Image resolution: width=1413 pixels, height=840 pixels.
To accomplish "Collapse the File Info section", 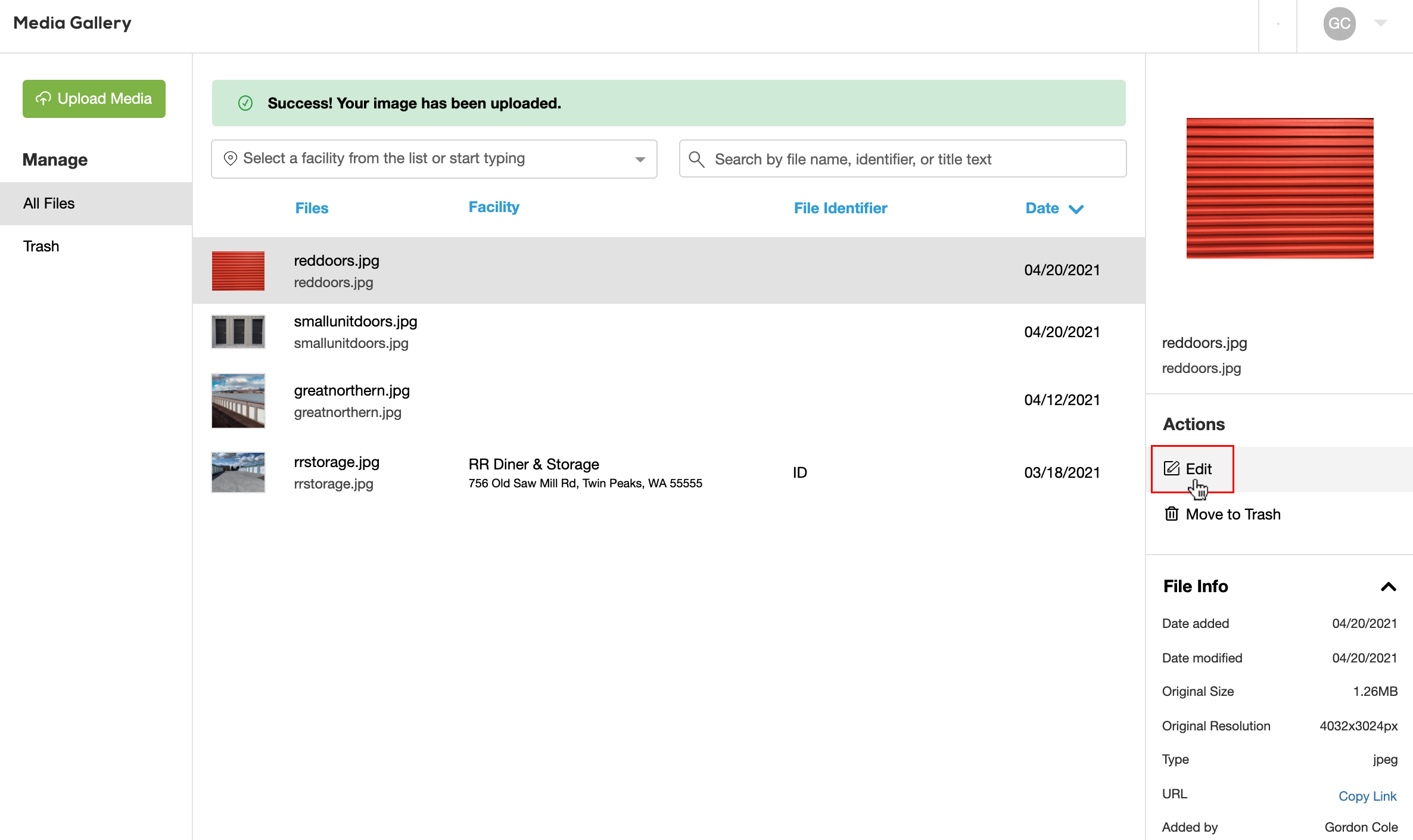I will 1388,587.
